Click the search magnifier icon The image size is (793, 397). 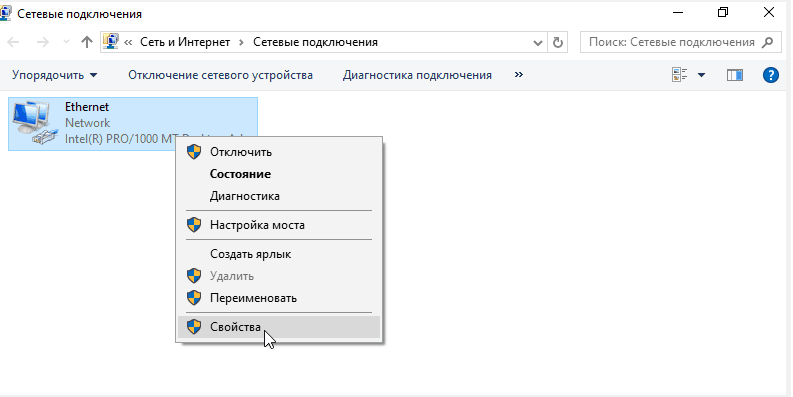[767, 42]
